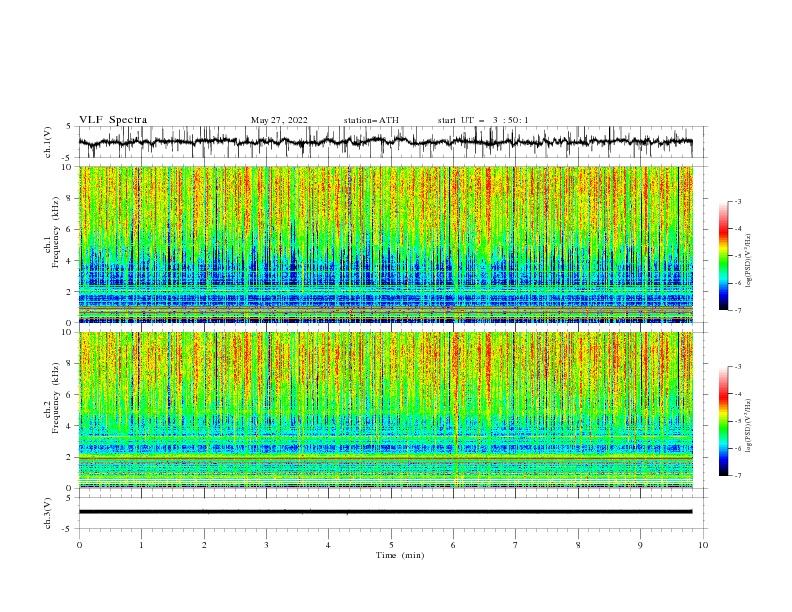Click the ch.1 frequency axis "4" tick label

click(x=69, y=261)
